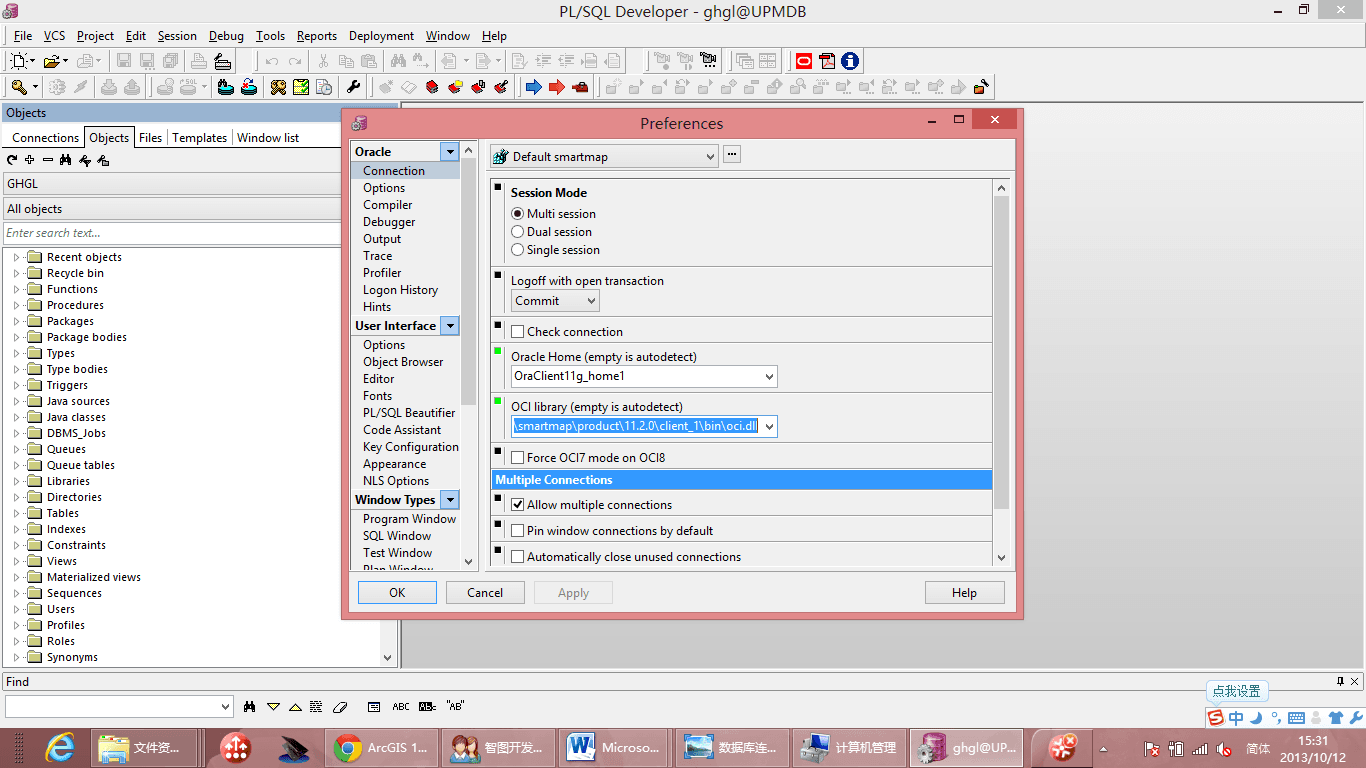Click the Open file folder icon
Image resolution: width=1366 pixels, height=768 pixels.
point(52,61)
